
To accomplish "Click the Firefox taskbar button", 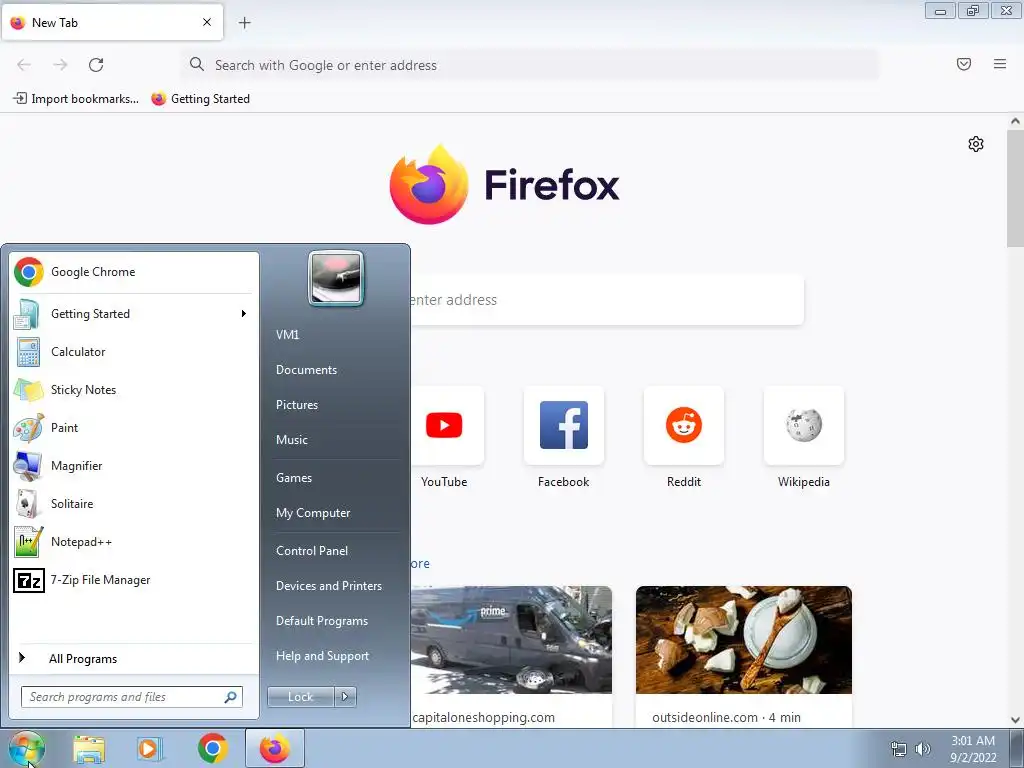I will pyautogui.click(x=275, y=748).
